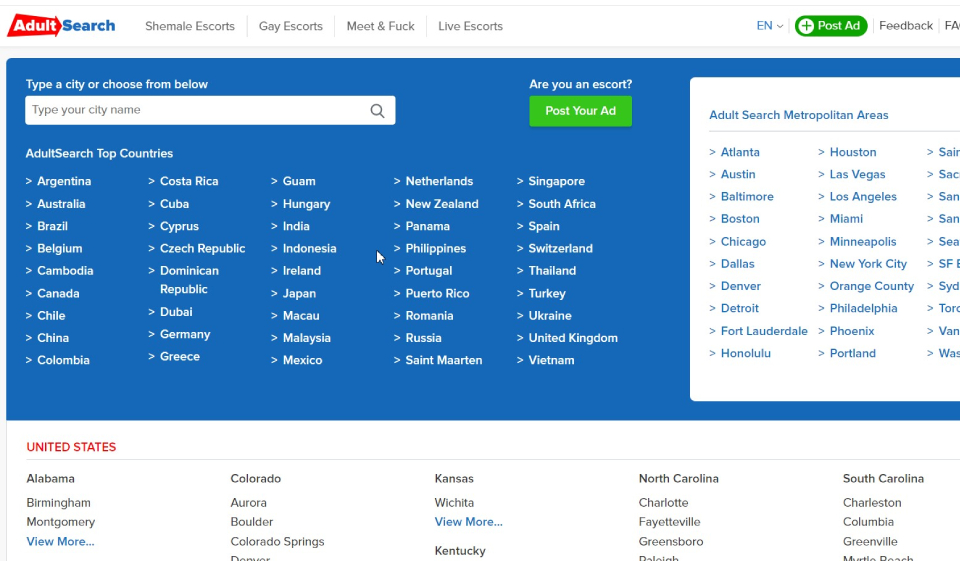Select Orange County metropolitan link
Screen dimensions: 960x561
871,286
